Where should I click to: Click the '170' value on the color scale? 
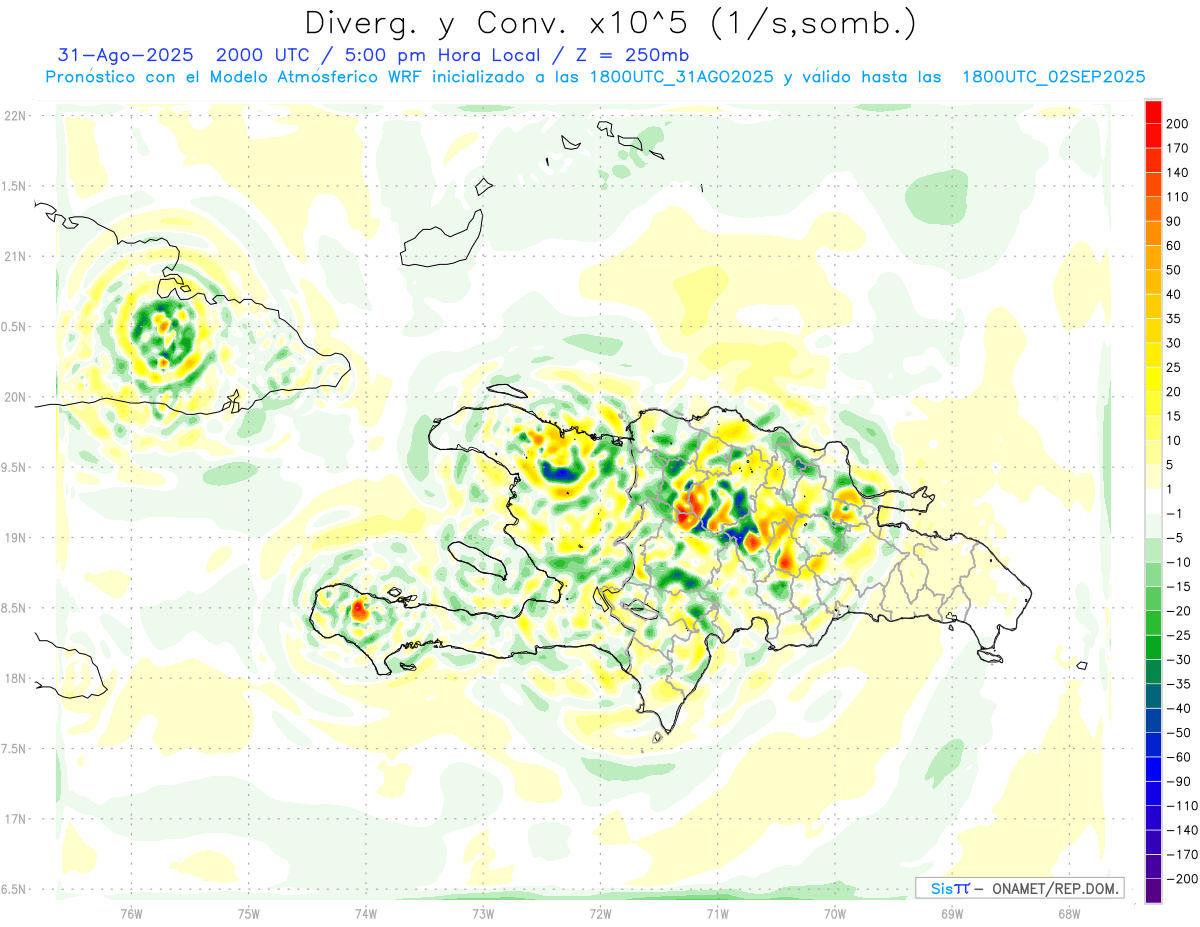tap(1178, 148)
